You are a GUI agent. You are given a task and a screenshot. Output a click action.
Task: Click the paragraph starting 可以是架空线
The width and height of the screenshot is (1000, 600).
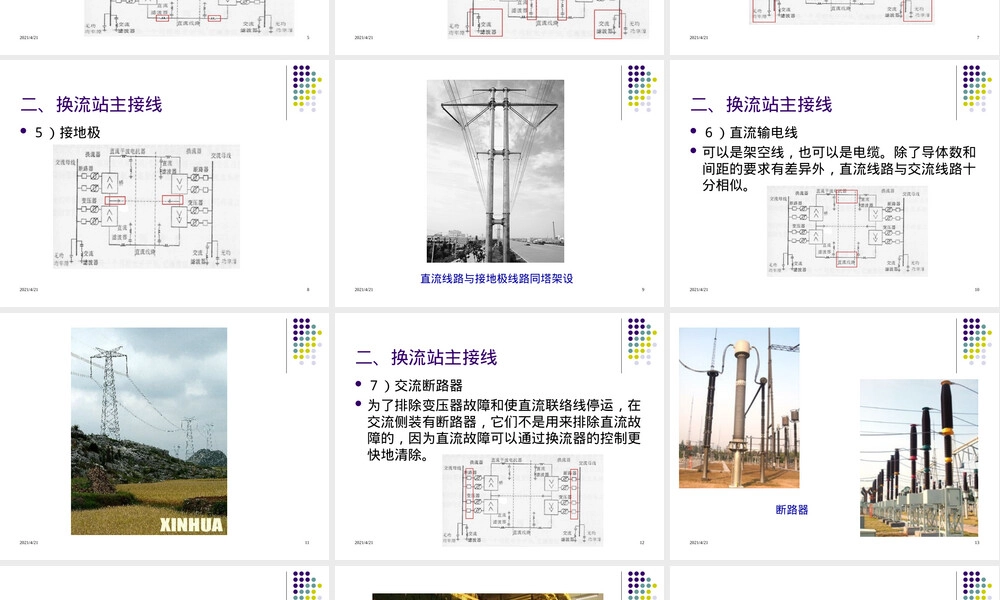pos(839,169)
